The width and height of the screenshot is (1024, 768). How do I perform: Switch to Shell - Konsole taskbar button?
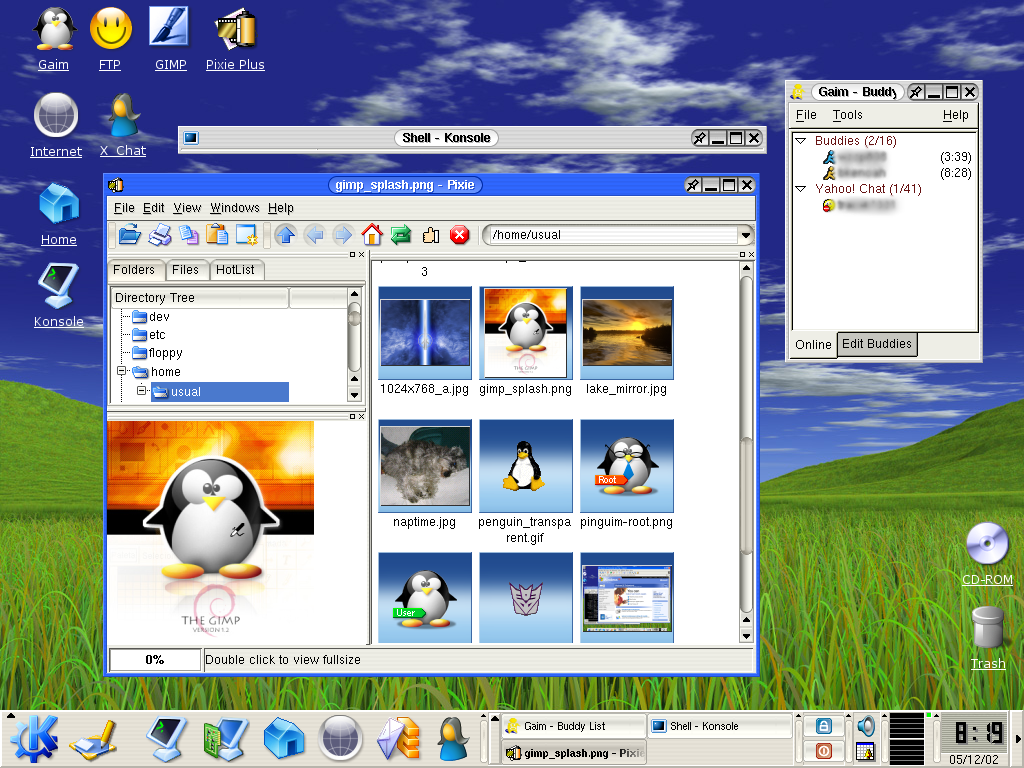point(719,726)
